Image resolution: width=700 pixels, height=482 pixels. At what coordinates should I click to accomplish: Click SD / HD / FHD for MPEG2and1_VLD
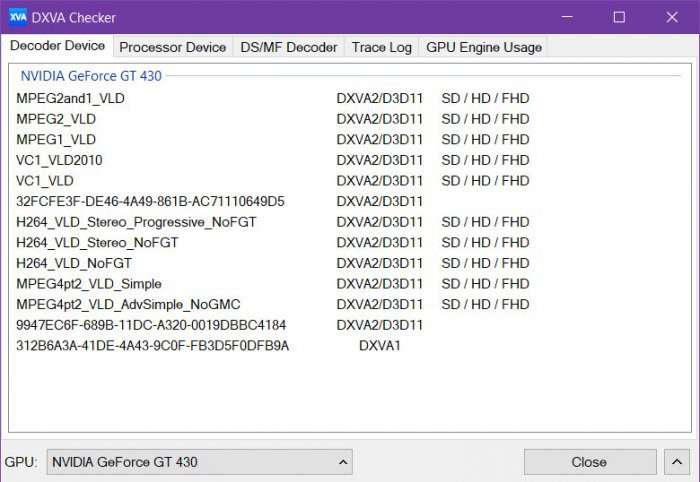click(x=485, y=98)
